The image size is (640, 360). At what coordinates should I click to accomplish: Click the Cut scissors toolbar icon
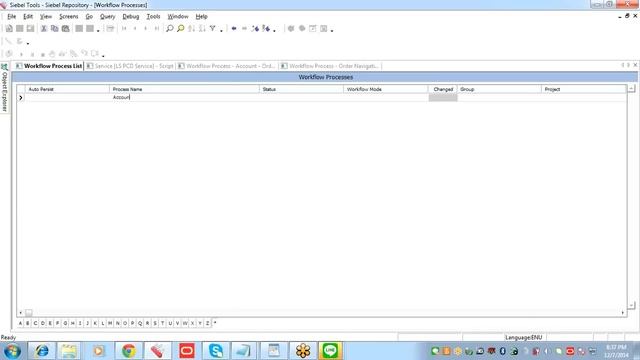coord(44,29)
